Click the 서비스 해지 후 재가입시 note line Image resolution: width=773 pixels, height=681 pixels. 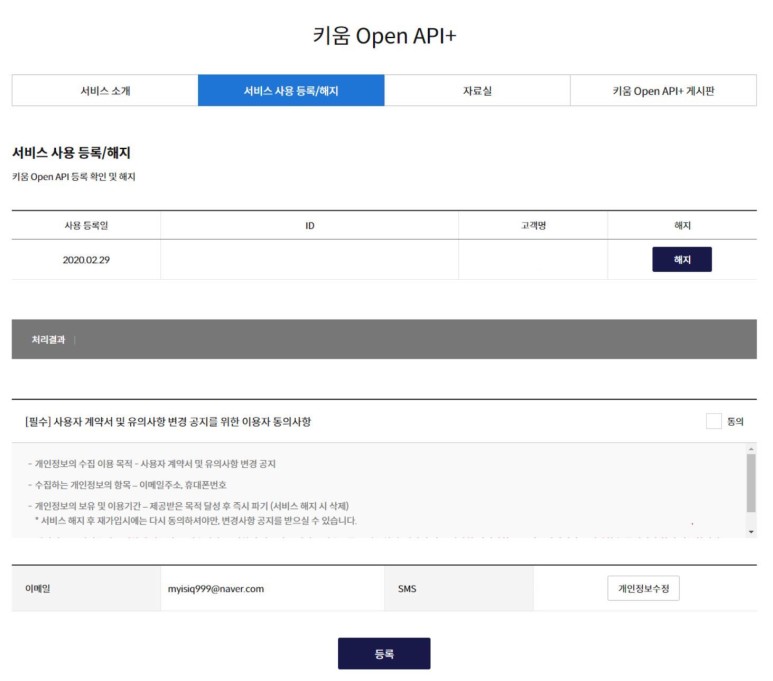pyautogui.click(x=195, y=521)
